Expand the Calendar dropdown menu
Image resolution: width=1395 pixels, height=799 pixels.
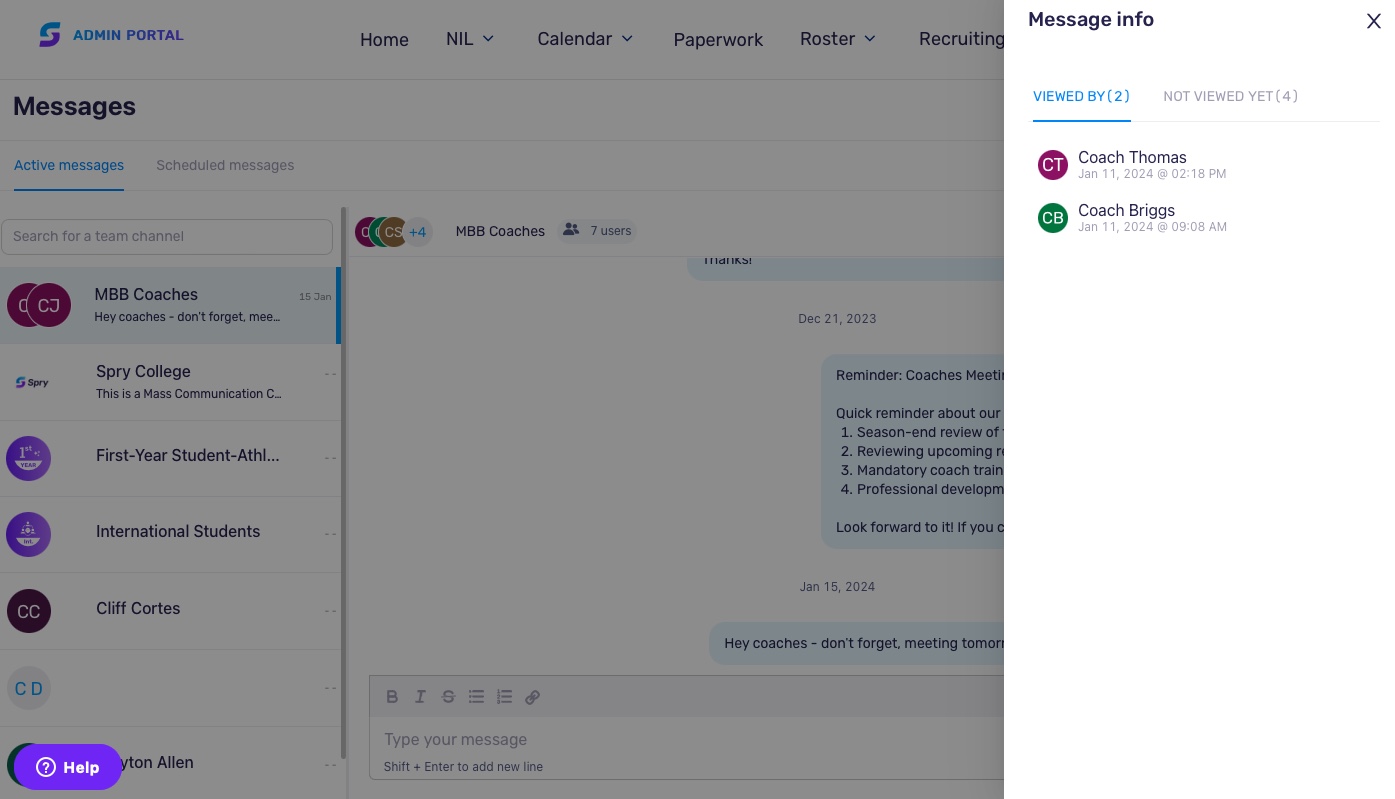coord(585,39)
